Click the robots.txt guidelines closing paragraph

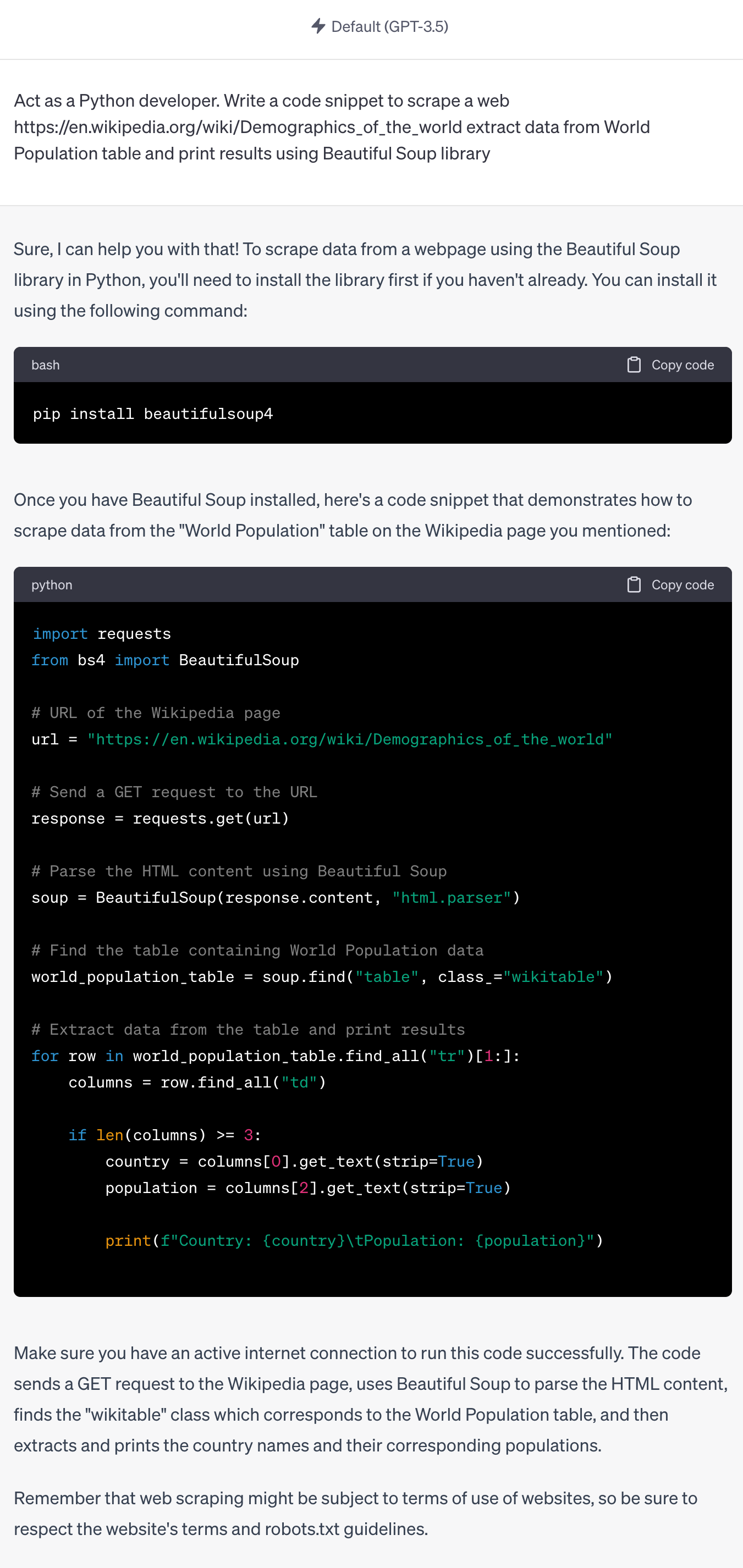coord(355,1512)
